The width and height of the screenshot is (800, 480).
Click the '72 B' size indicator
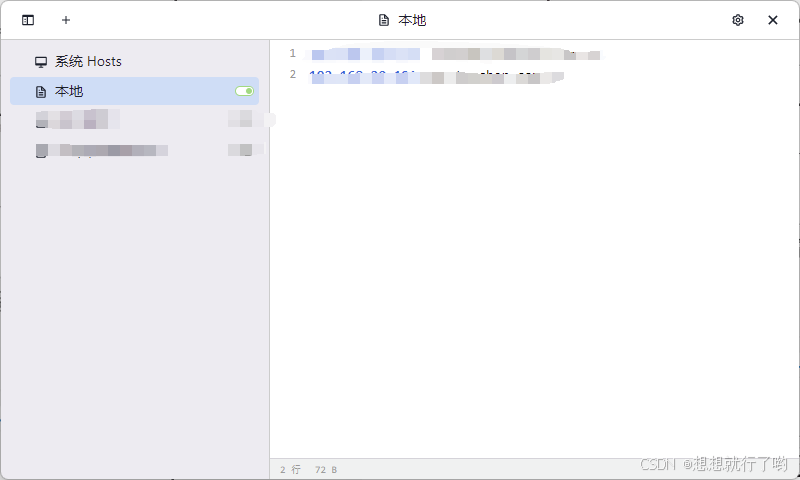326,469
